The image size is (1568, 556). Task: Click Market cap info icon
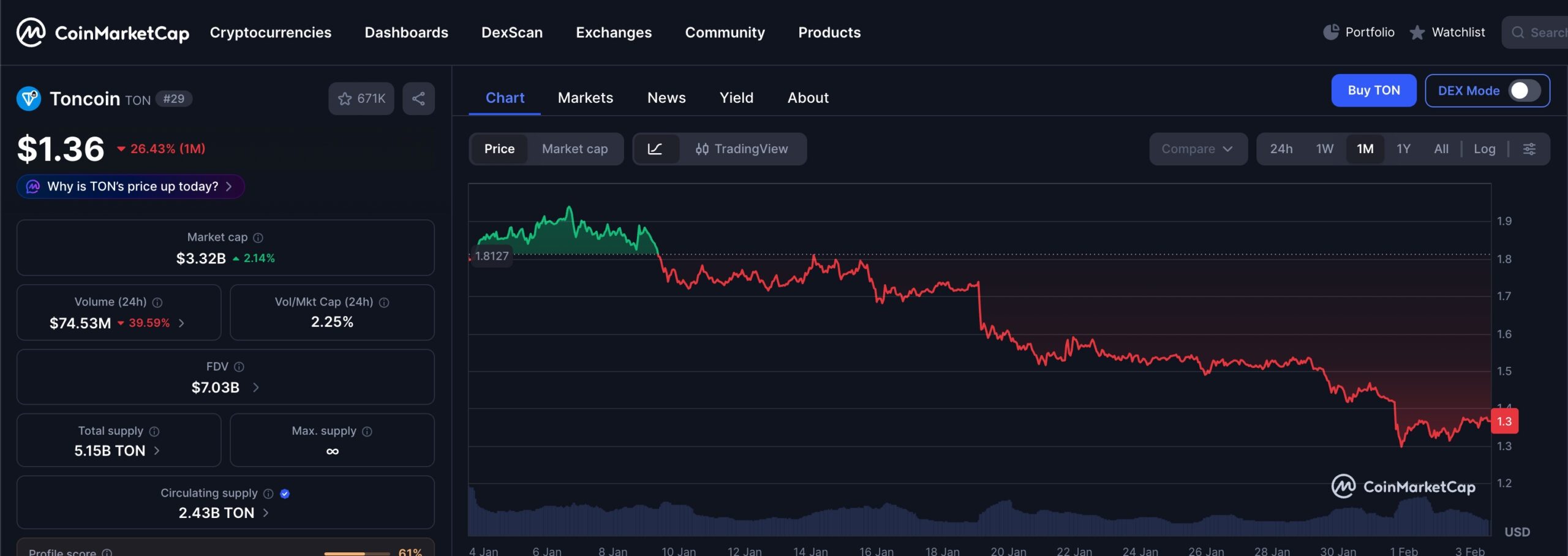(258, 238)
